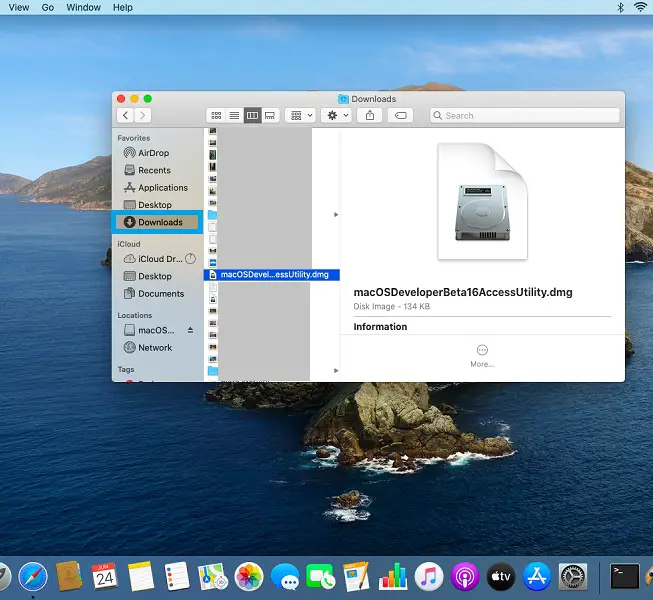
Task: Open App Store from the Dock
Action: (x=537, y=577)
